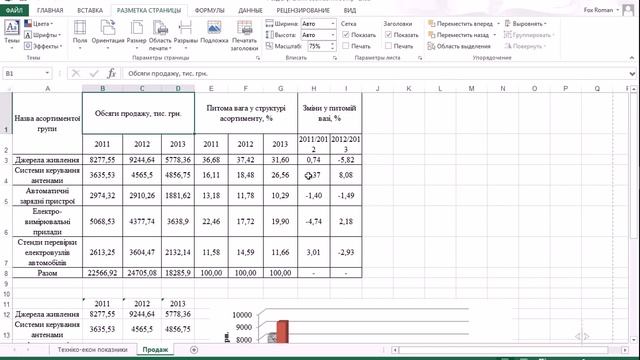Toggle Сетка Печать checkbox

[346, 46]
